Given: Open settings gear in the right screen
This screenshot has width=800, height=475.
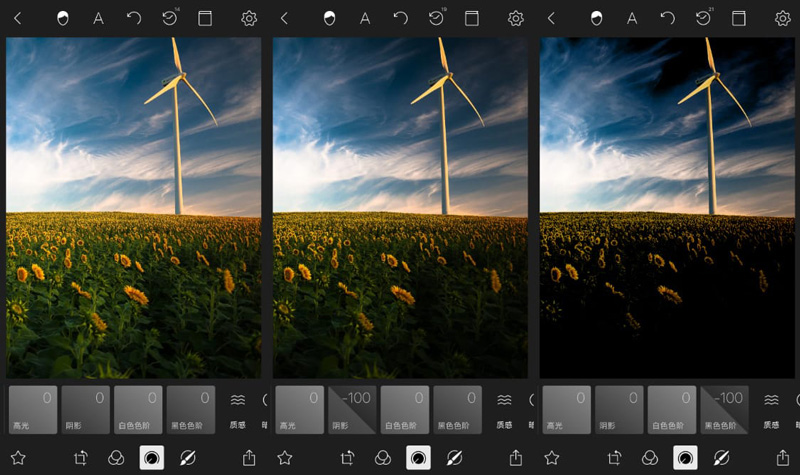Looking at the screenshot, I should coord(782,18).
